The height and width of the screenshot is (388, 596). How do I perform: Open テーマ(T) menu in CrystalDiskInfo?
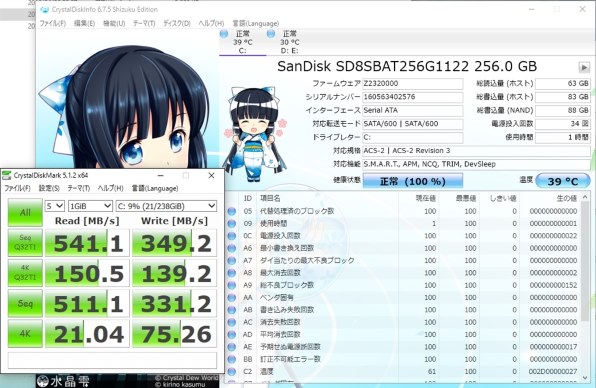tap(144, 23)
